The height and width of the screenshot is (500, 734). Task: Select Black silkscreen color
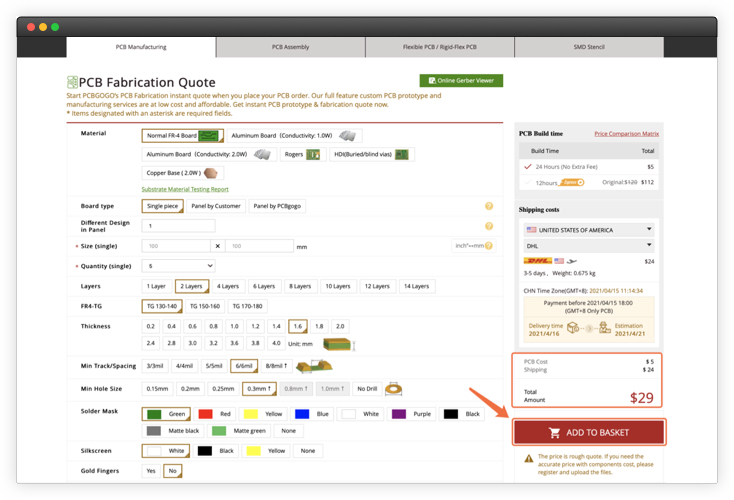coord(216,451)
